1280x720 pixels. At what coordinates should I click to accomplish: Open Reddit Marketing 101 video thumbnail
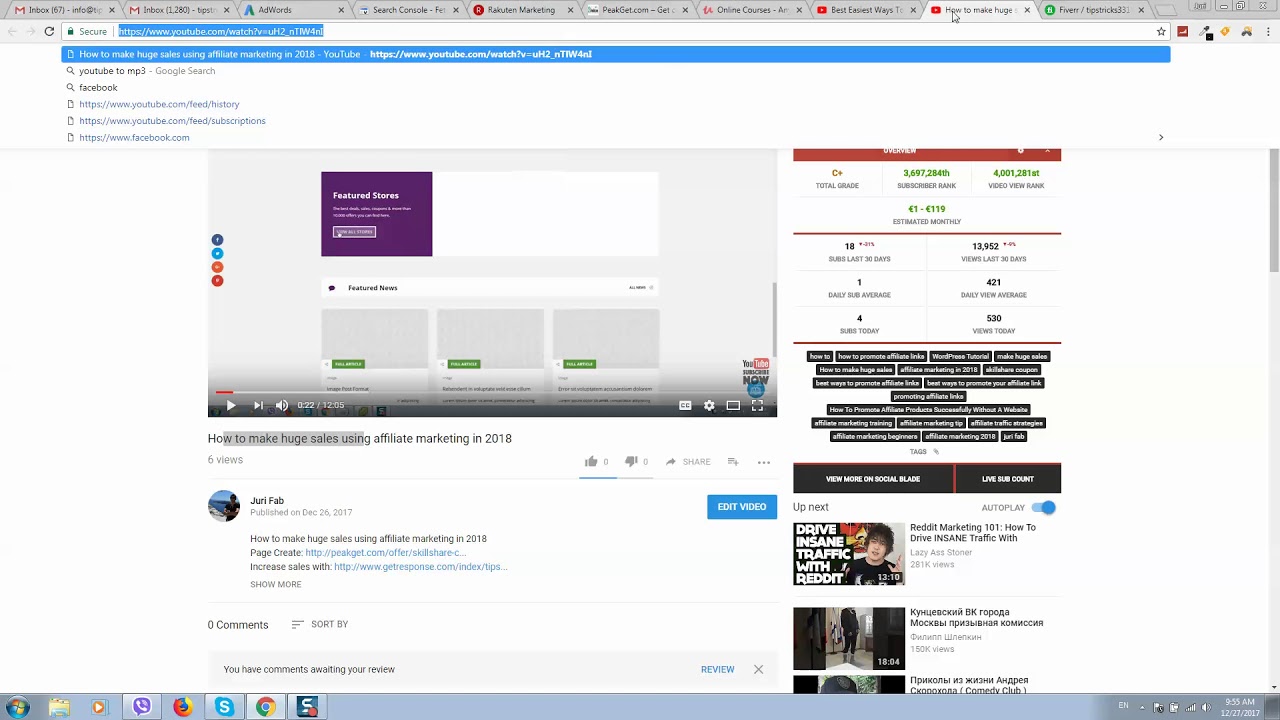coord(849,553)
